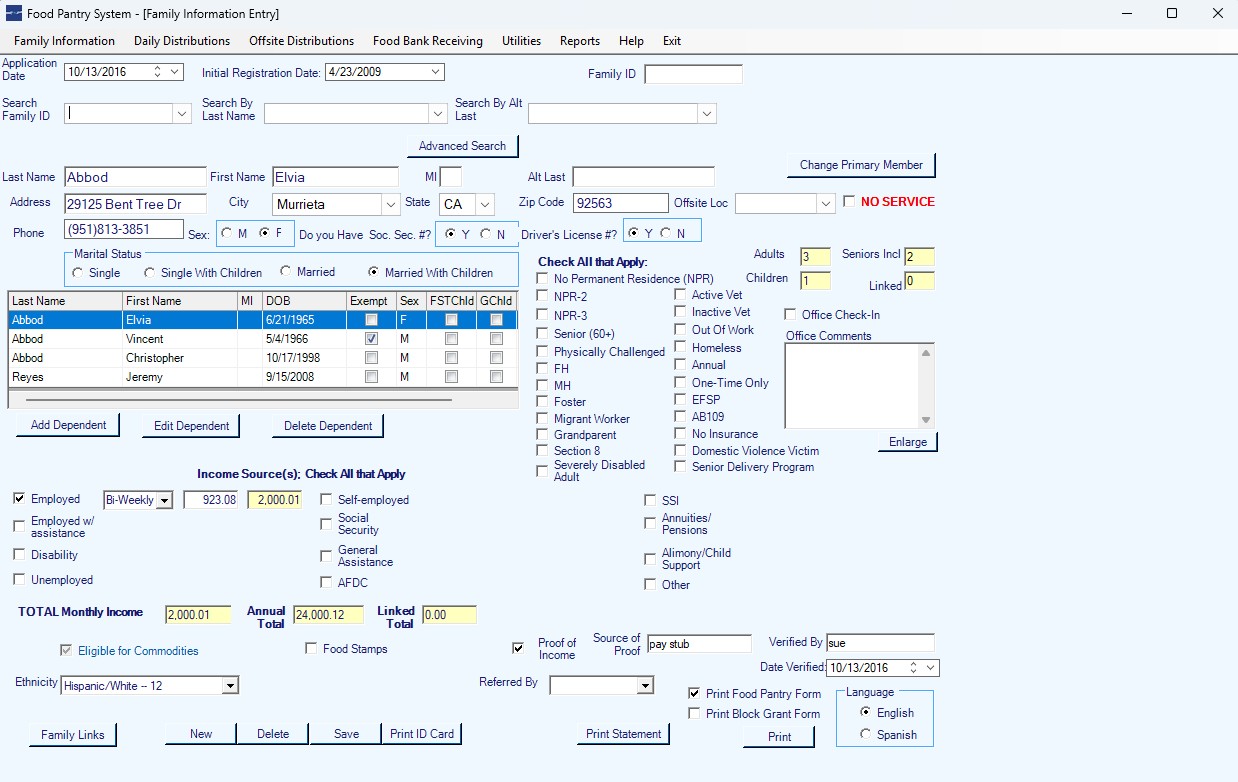Click the Application Date spinner arrows
This screenshot has height=782, width=1238.
pyautogui.click(x=158, y=72)
